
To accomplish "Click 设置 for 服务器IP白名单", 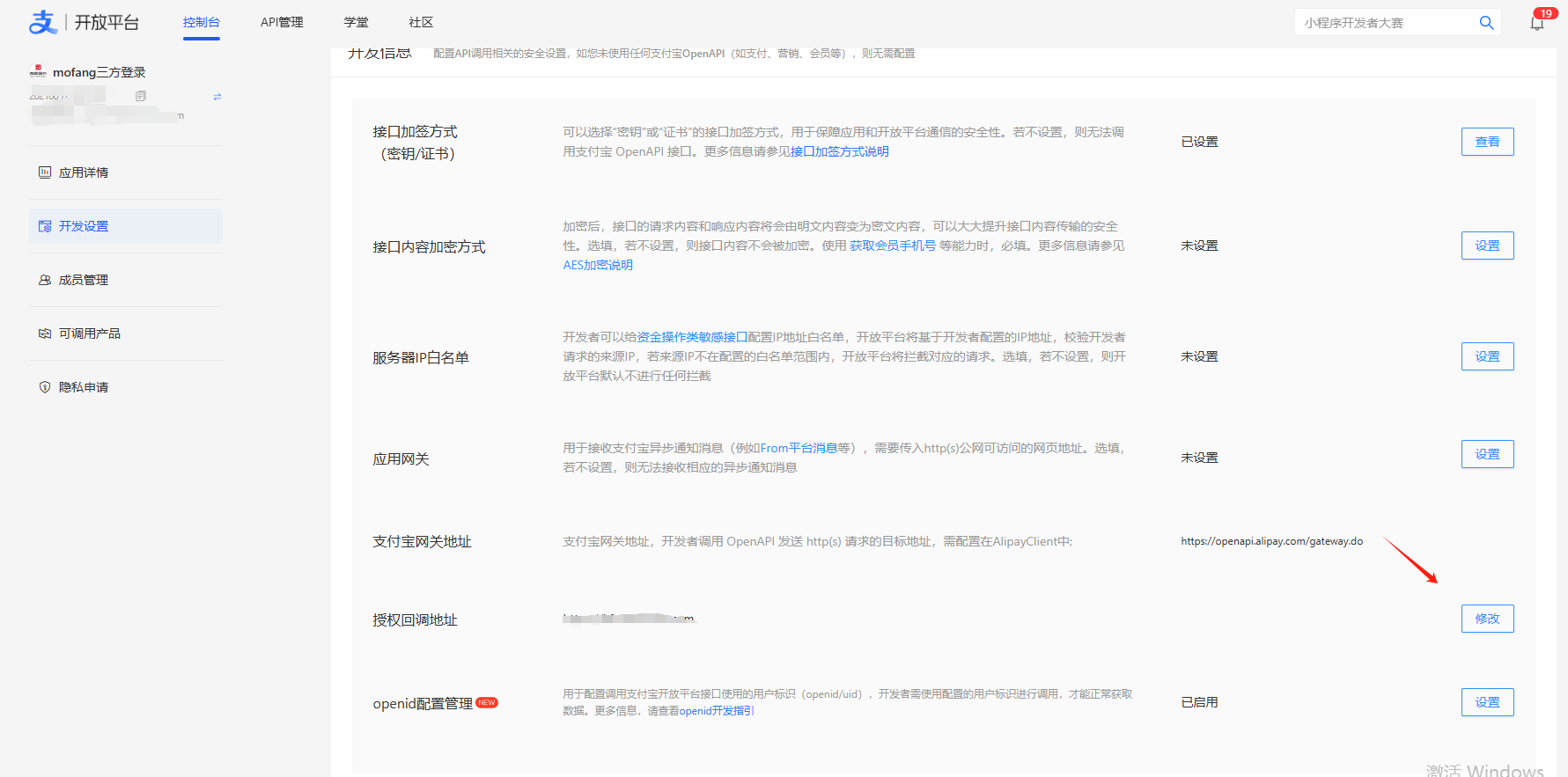I will [1487, 356].
